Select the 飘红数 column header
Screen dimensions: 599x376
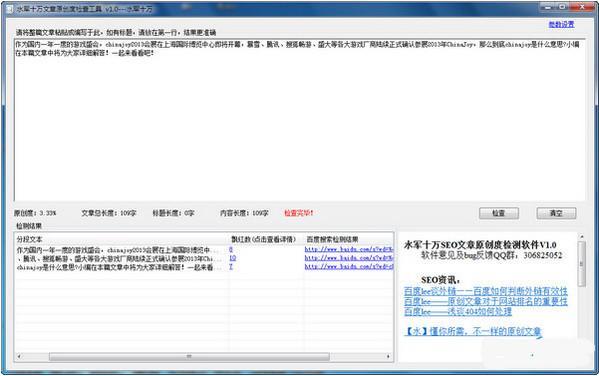coord(266,239)
